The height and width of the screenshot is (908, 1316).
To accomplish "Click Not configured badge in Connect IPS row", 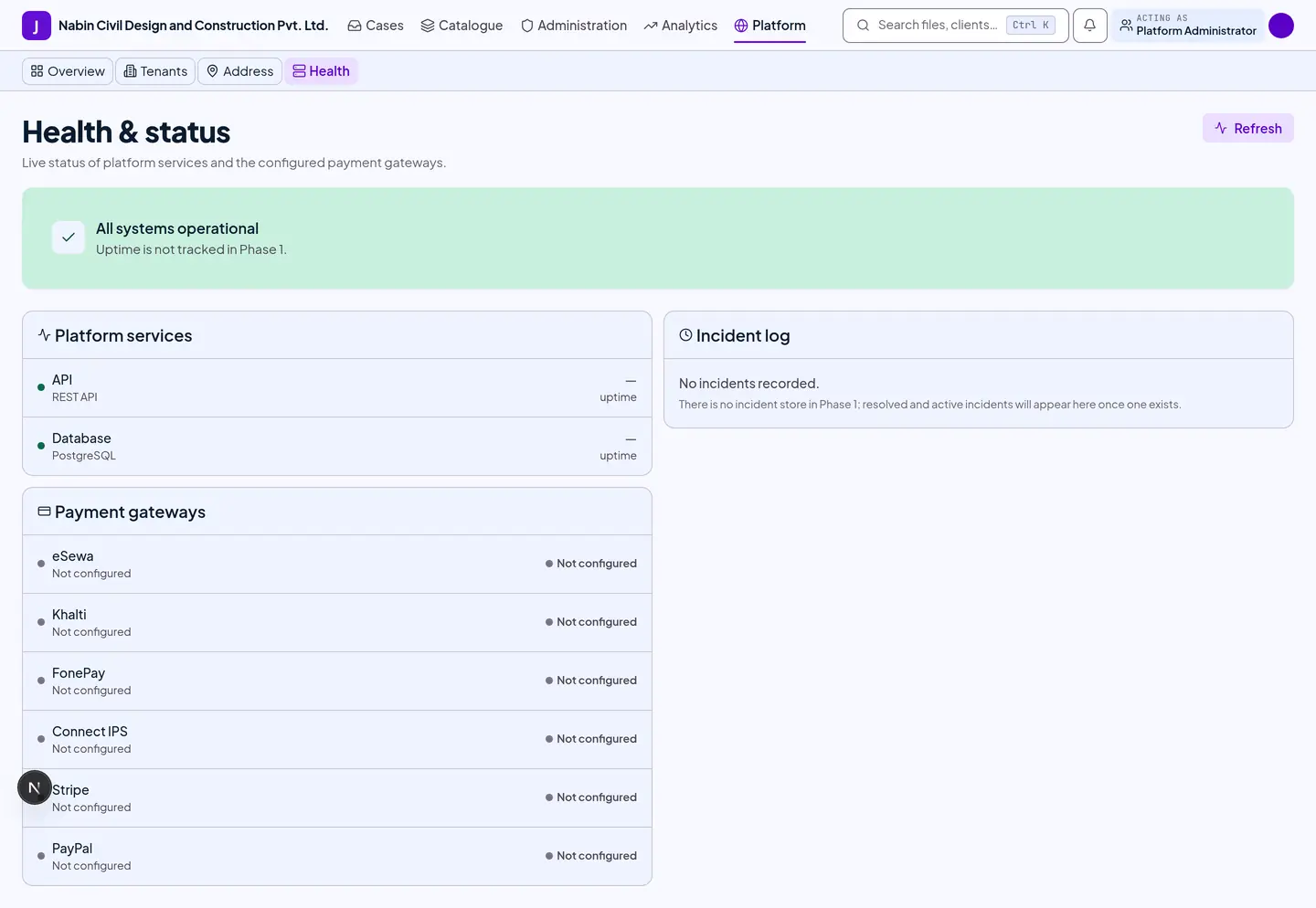I will [590, 739].
